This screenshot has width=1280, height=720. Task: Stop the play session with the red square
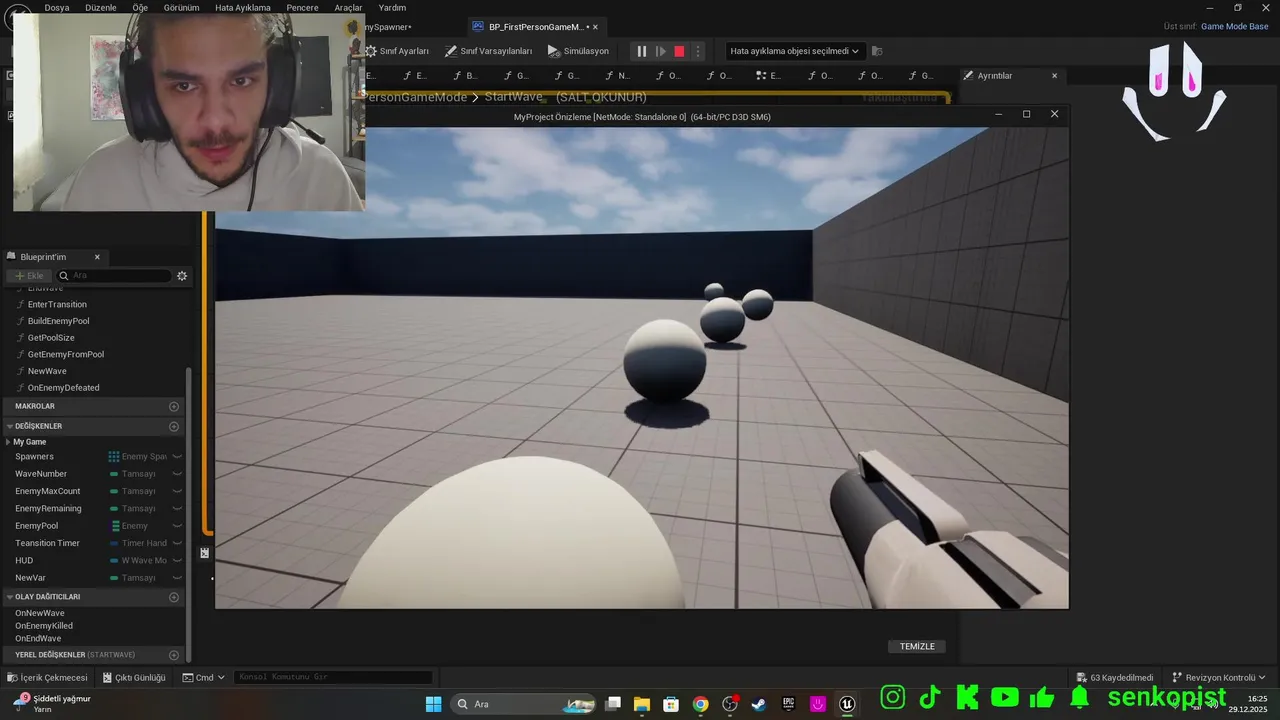(679, 51)
